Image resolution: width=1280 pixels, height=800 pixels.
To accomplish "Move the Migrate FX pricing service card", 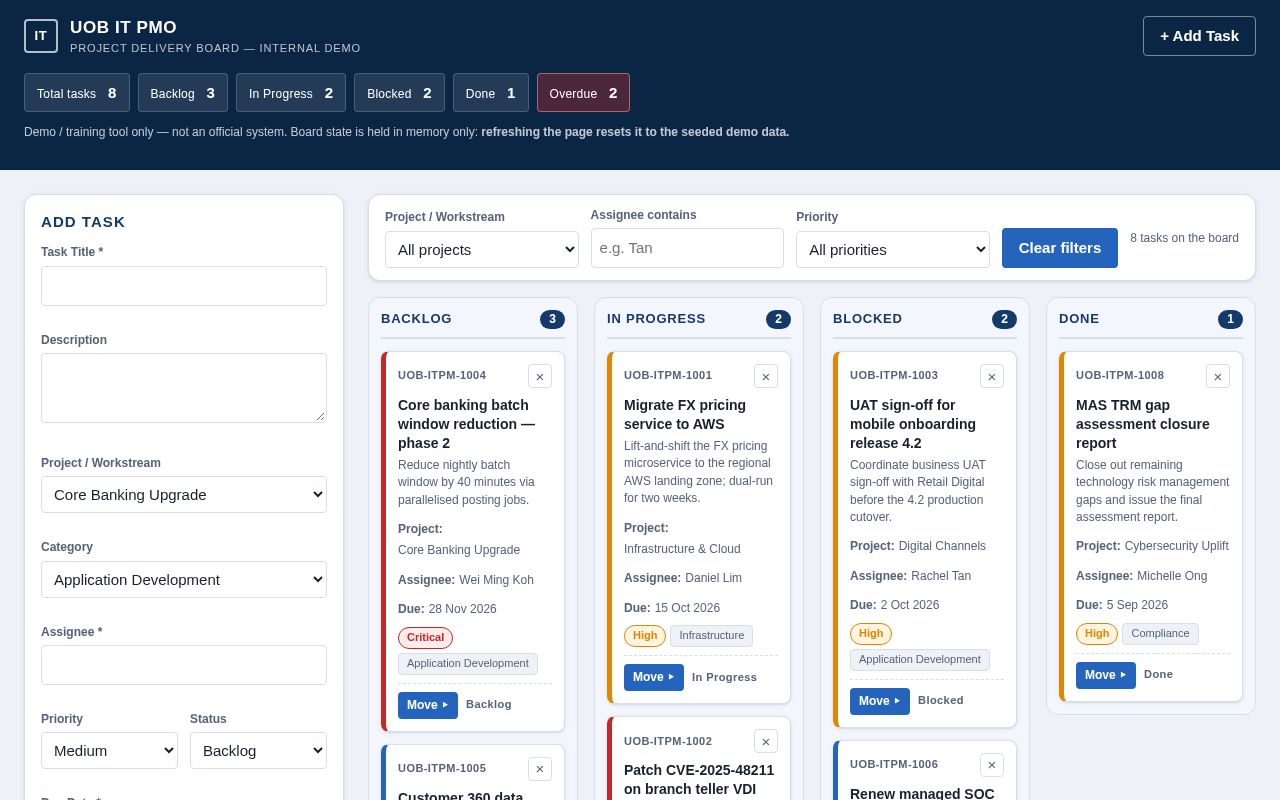I will [x=654, y=677].
